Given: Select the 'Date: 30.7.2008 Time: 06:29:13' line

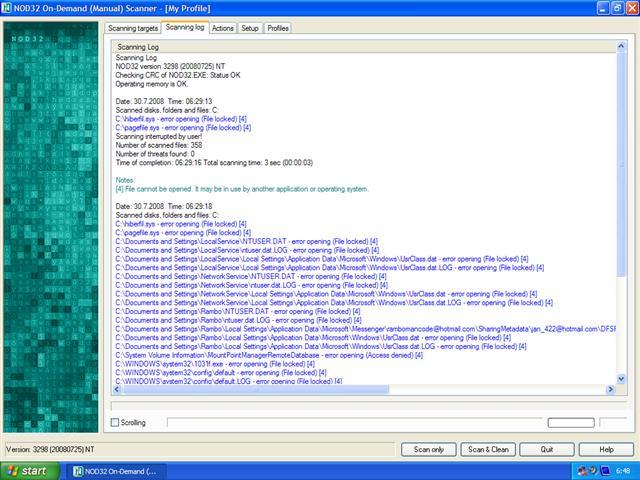Looking at the screenshot, I should [x=164, y=101].
